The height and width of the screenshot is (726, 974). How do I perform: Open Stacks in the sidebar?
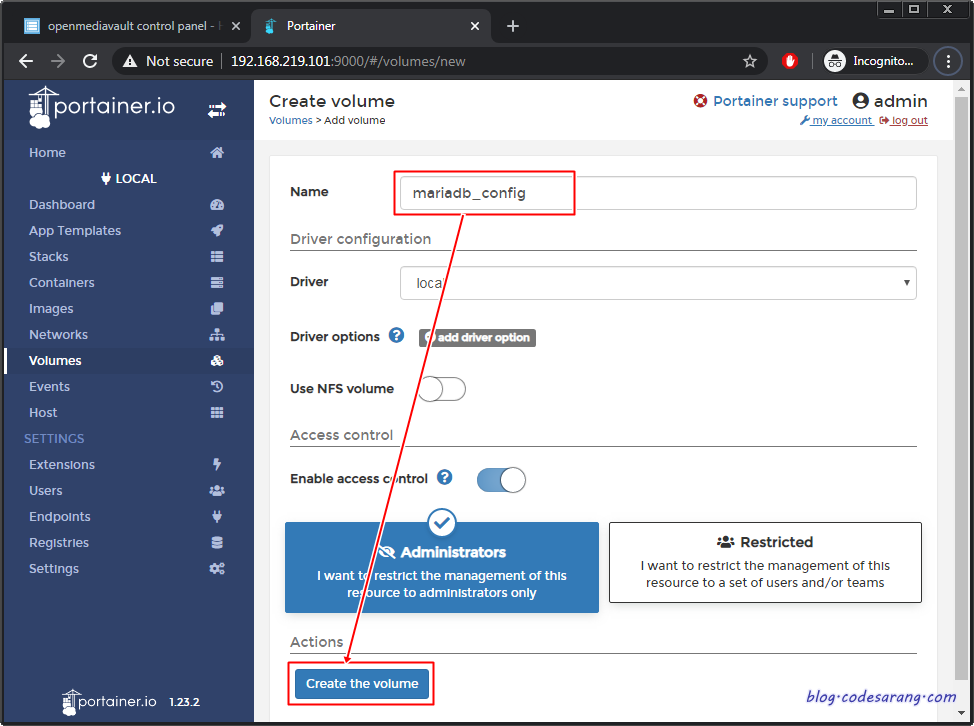coord(48,256)
